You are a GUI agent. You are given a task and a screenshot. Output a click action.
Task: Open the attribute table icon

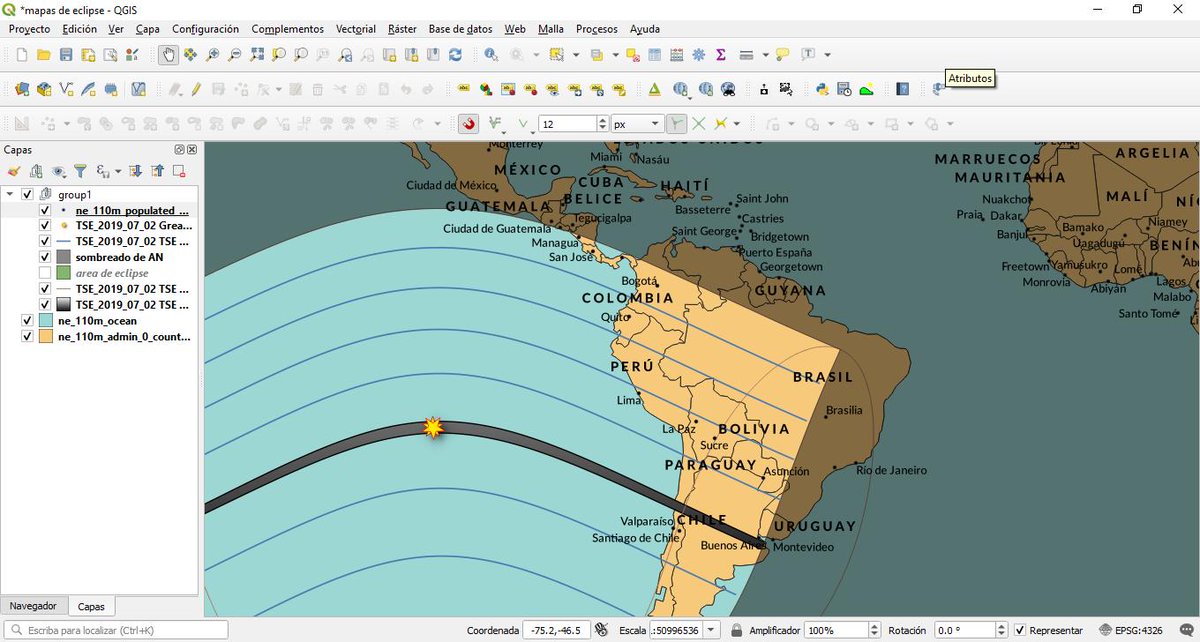(655, 55)
